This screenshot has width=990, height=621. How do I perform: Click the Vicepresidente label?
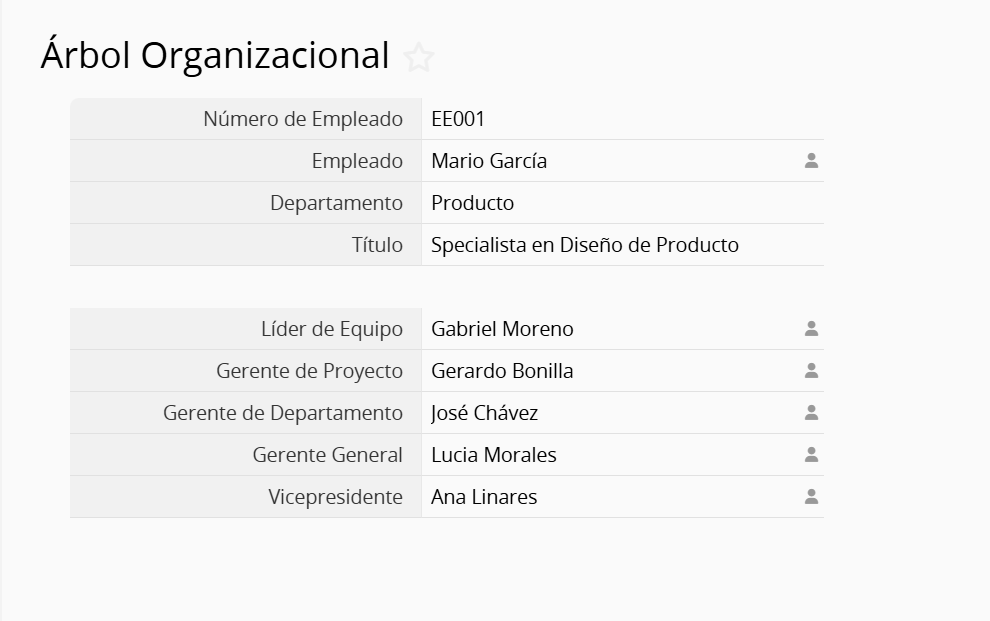pyautogui.click(x=335, y=497)
